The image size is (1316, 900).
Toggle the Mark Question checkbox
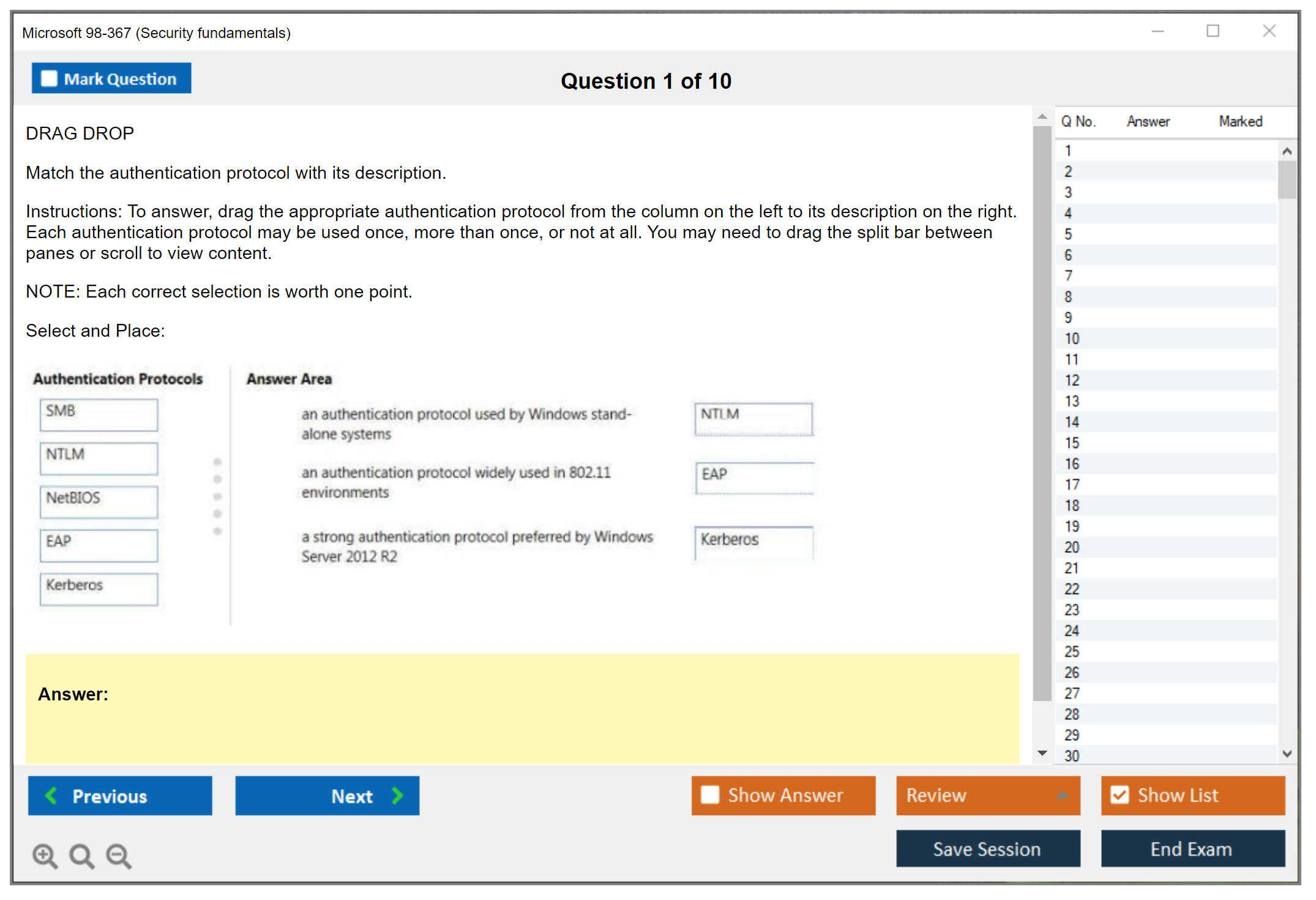point(49,79)
